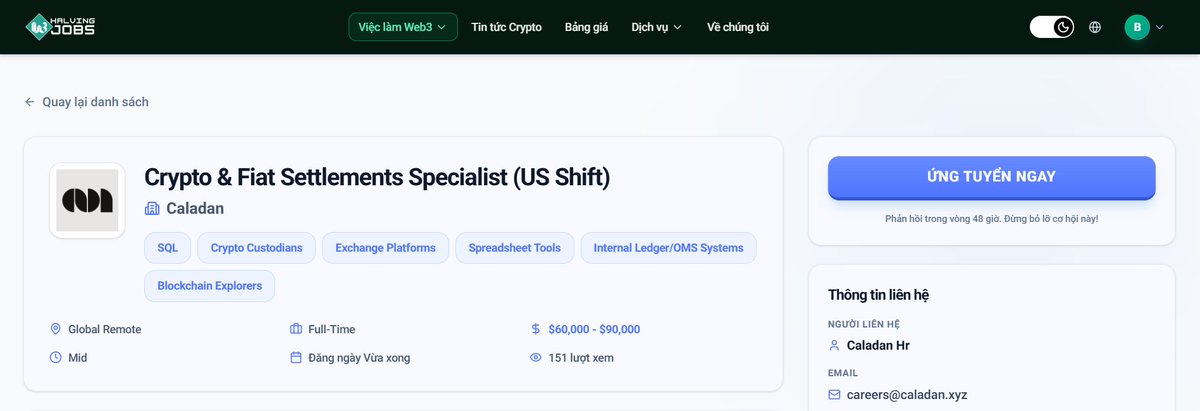Viewport: 1200px width, 411px height.
Task: Open Tin tức Crypto page
Action: (506, 27)
